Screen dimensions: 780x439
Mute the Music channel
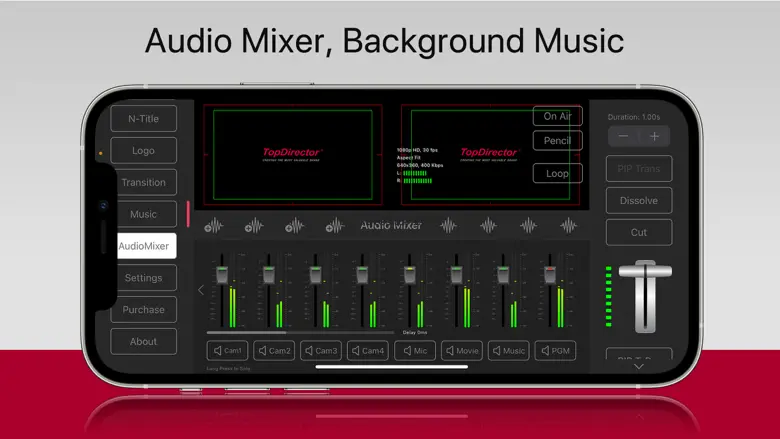click(508, 351)
